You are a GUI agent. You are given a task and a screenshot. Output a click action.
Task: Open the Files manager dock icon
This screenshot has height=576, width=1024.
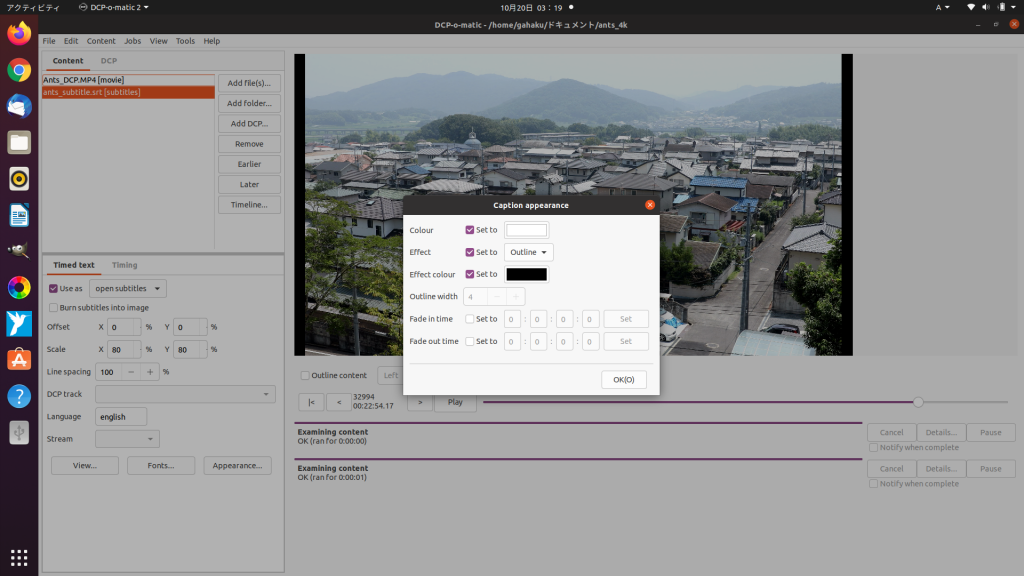click(x=19, y=142)
